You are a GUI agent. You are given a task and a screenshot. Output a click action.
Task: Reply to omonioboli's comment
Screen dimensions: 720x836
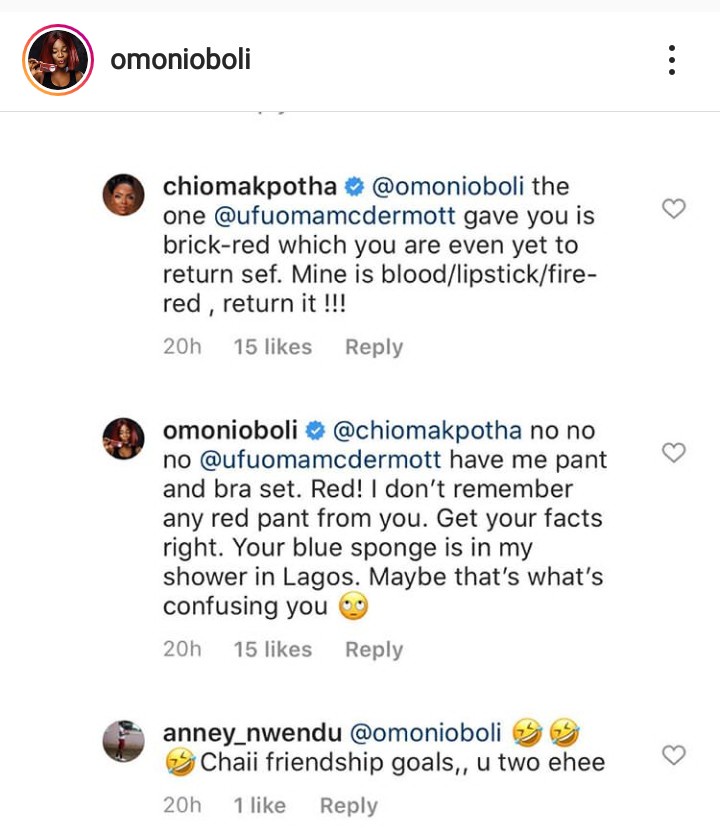(x=374, y=649)
